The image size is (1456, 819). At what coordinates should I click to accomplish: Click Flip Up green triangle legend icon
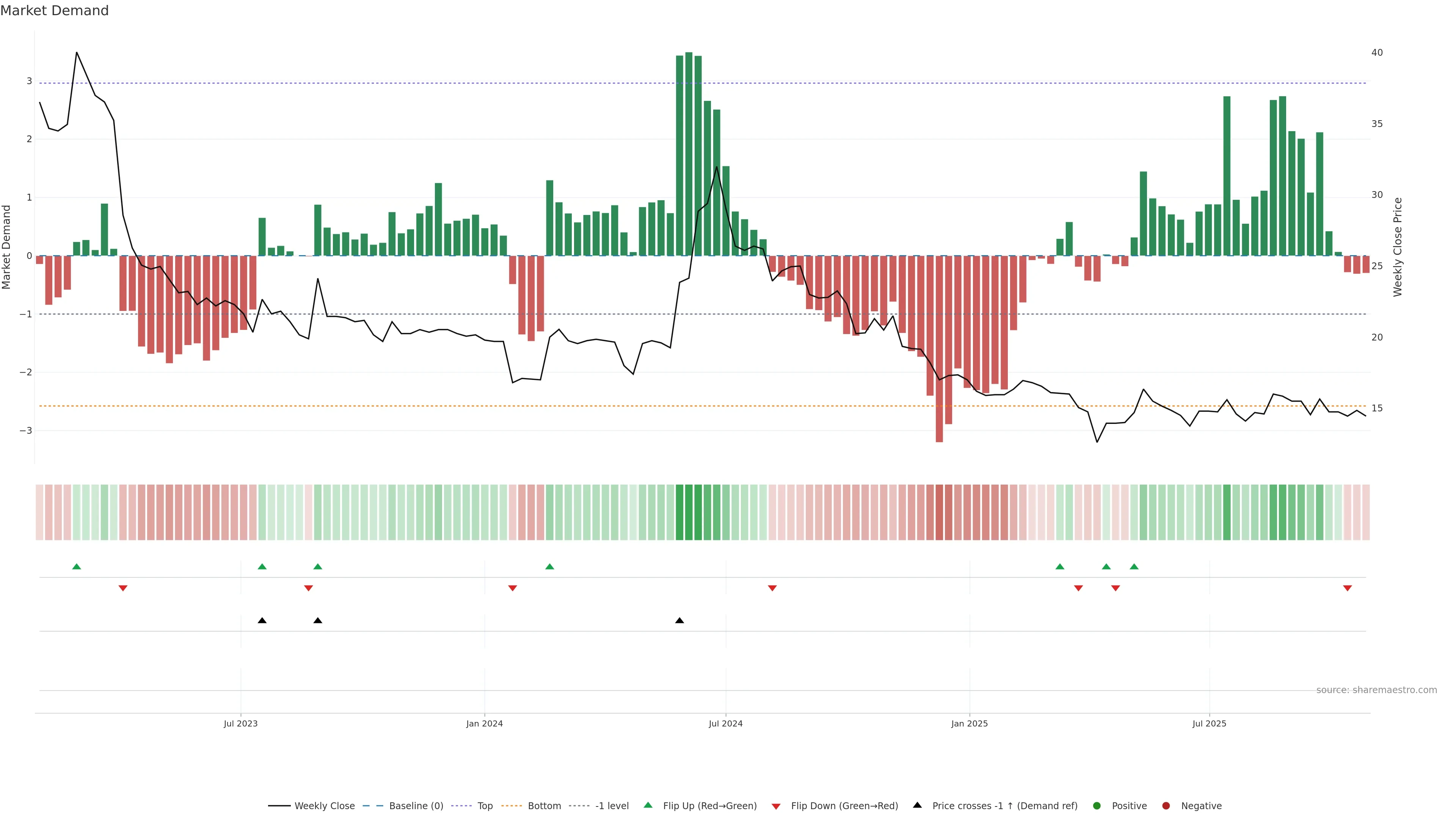point(648,805)
